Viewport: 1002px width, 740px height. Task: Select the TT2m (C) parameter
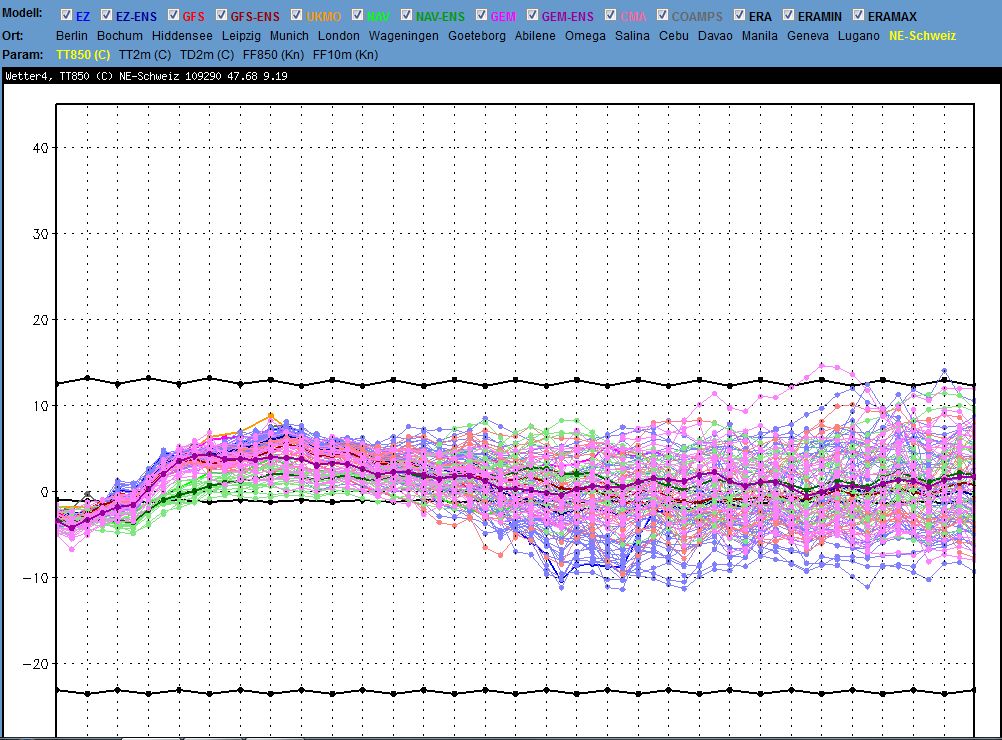pos(144,54)
